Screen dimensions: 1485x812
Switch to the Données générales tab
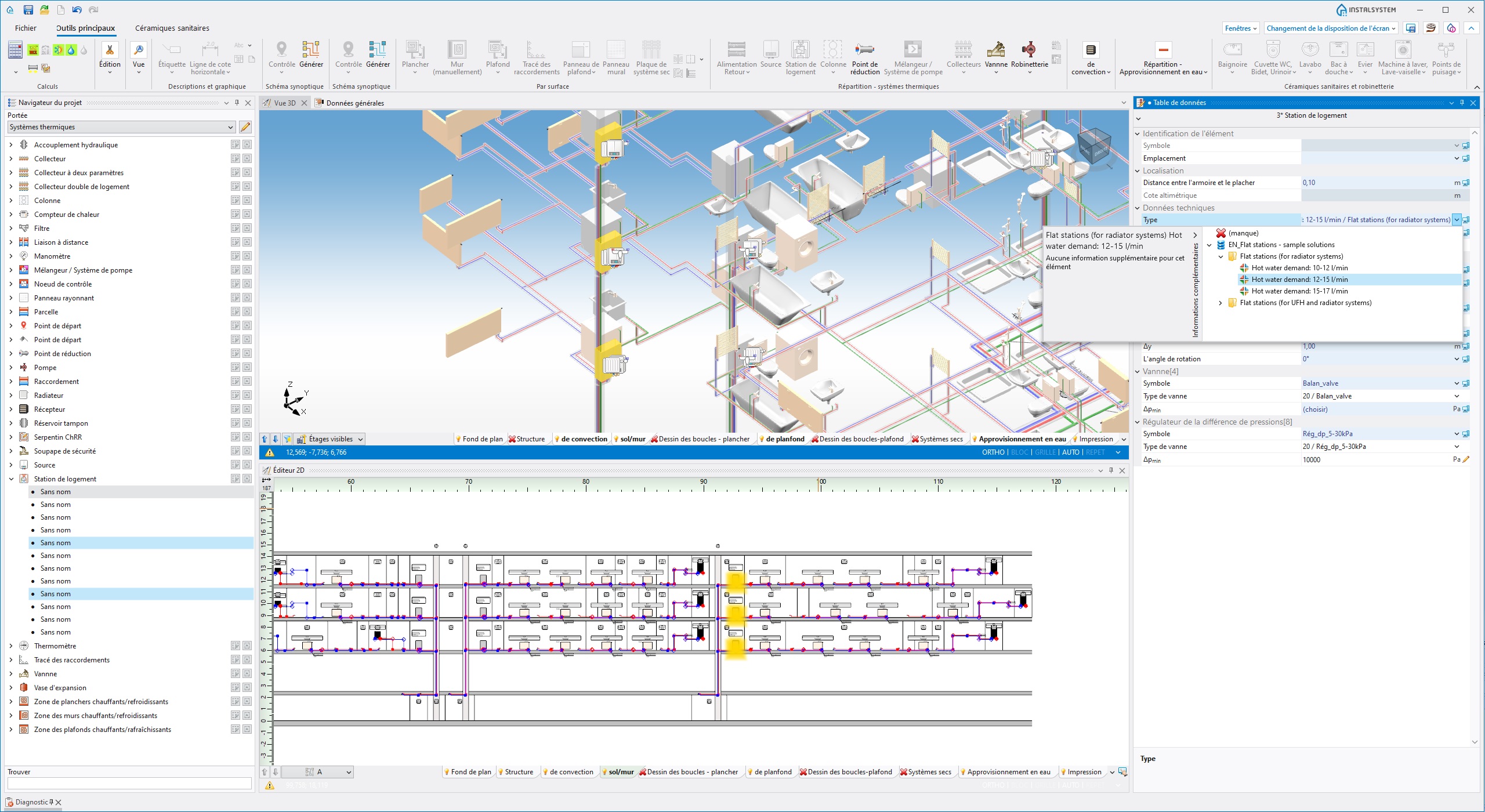(354, 103)
